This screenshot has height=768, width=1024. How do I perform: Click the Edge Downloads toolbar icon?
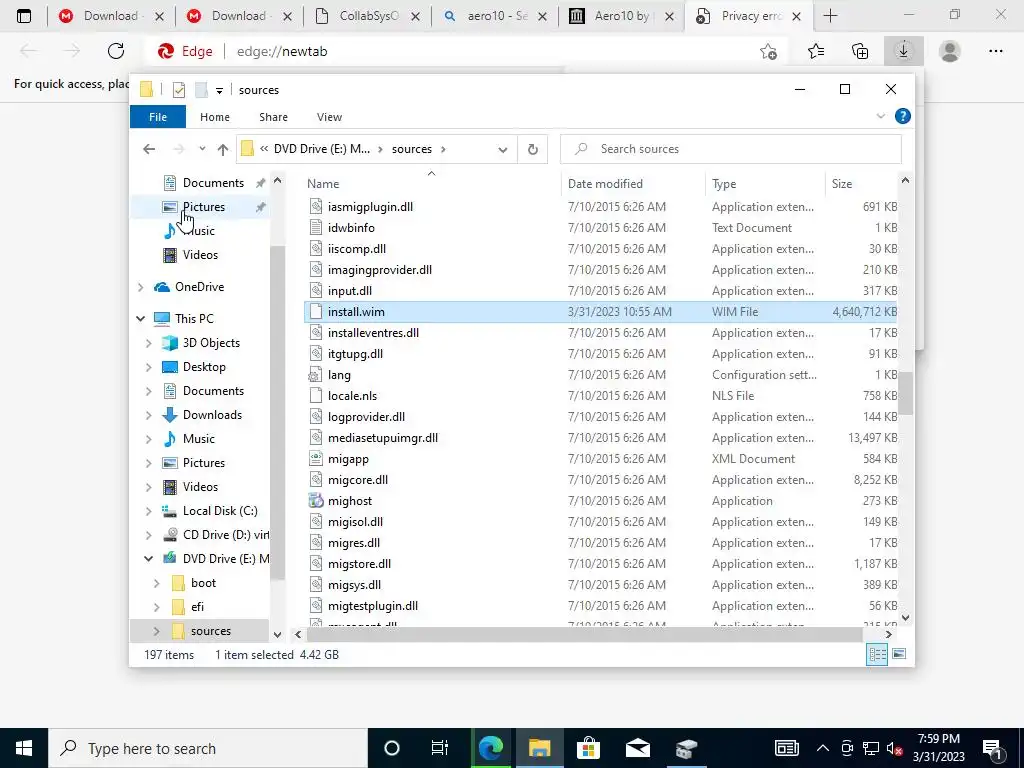(x=903, y=51)
